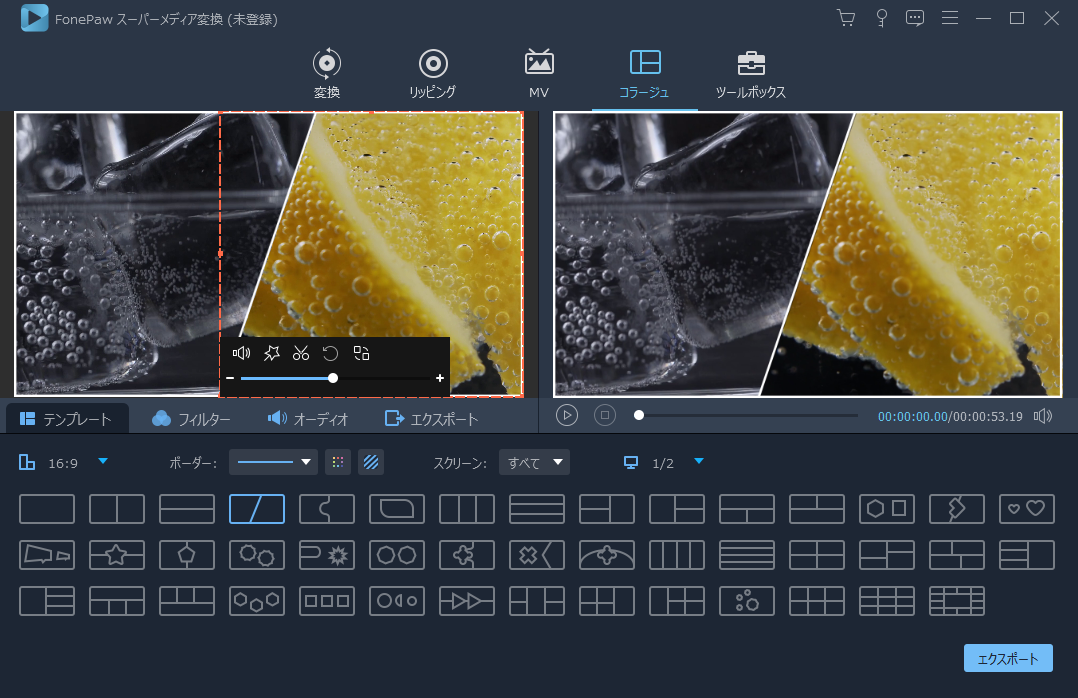
Task: Mute the selected clip's speaker icon
Action: pos(241,353)
